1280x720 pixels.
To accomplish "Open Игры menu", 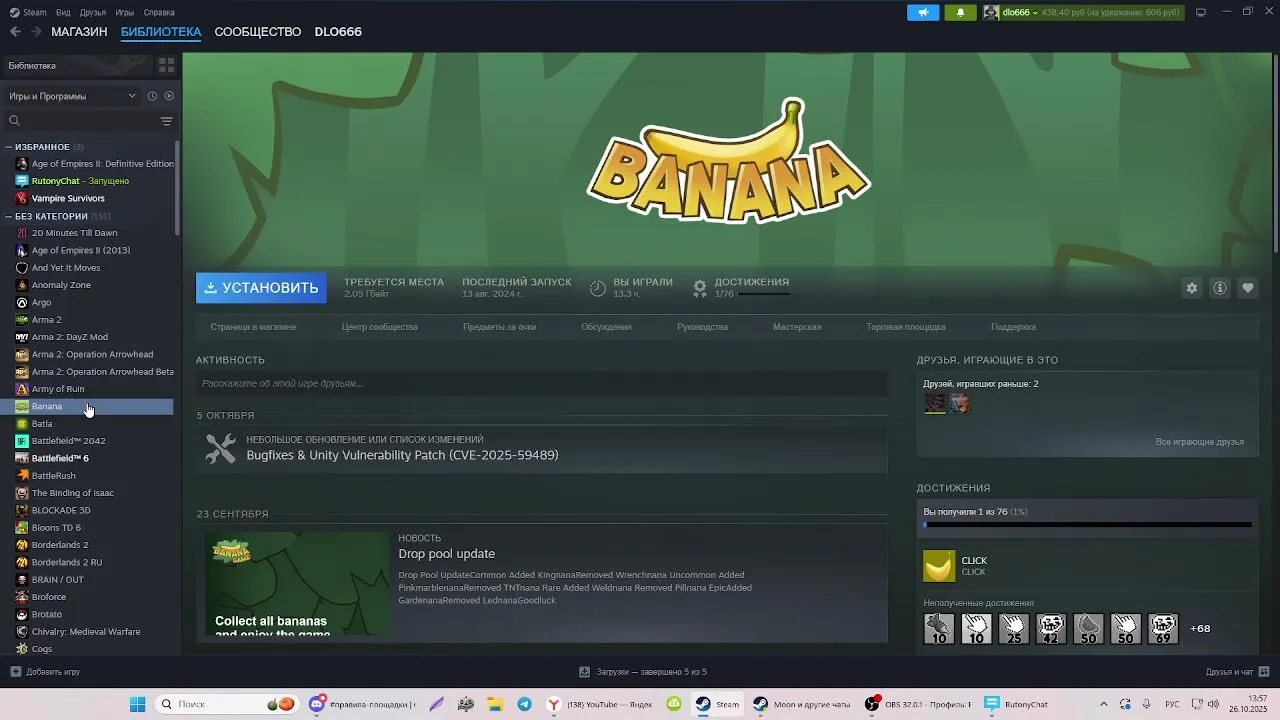I will 125,12.
